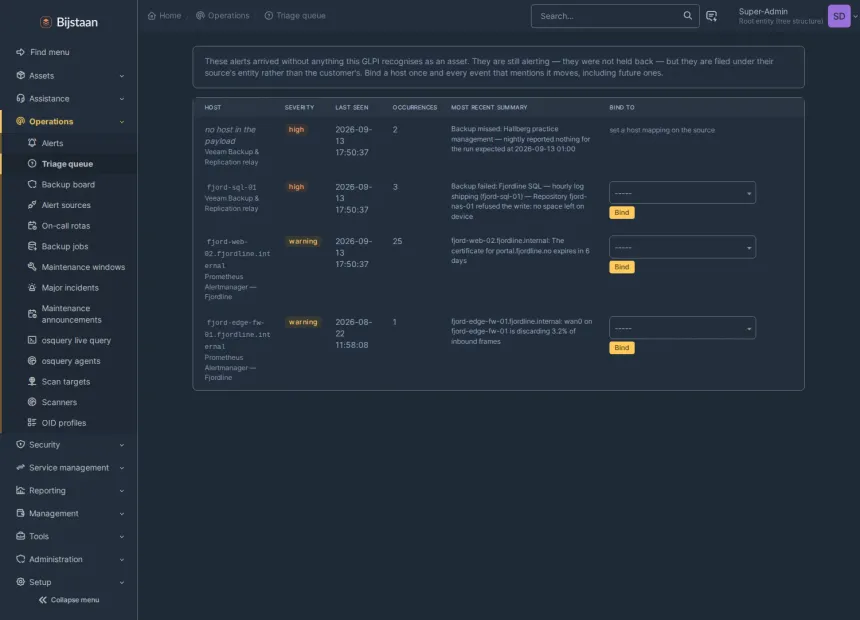Click Bind button for fjord-sql-01 row
Image resolution: width=860 pixels, height=620 pixels.
click(621, 212)
